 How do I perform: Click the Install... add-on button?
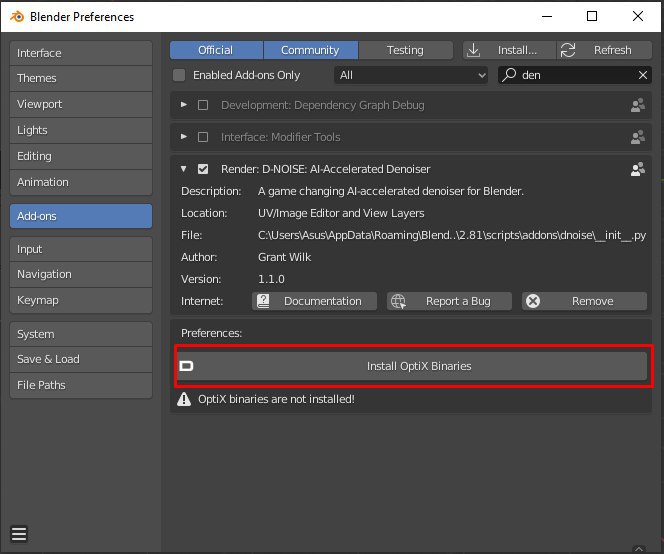(x=509, y=50)
